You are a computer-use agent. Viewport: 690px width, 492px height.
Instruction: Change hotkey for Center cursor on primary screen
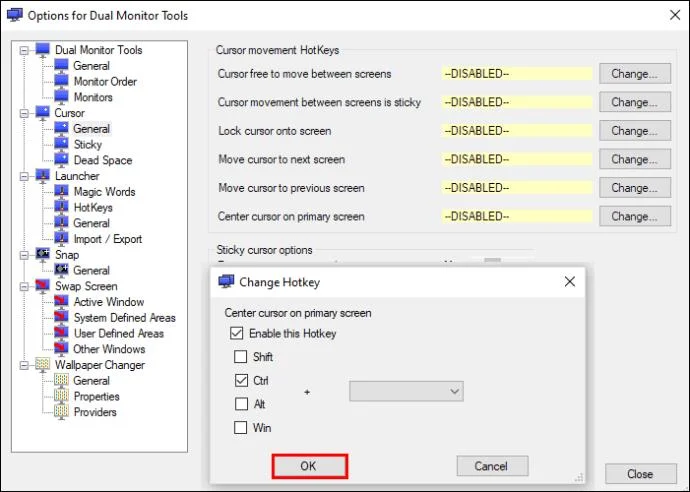point(635,216)
